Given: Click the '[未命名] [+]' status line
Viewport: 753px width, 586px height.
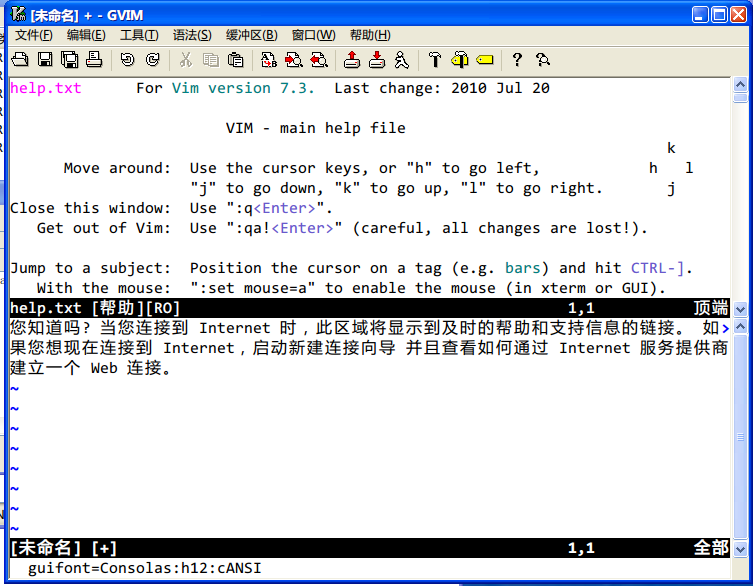Looking at the screenshot, I should point(370,548).
